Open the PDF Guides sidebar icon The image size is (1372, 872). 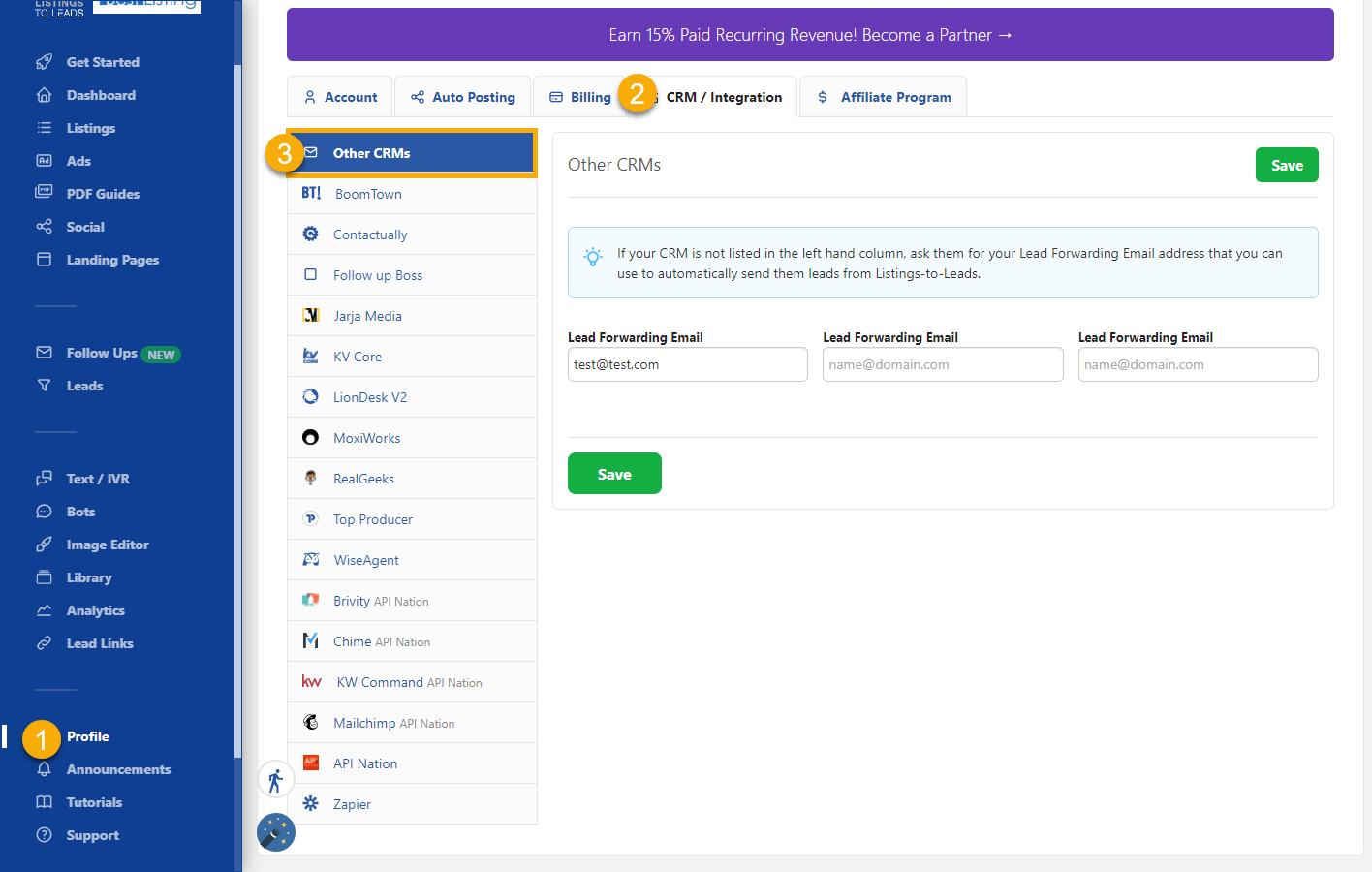[44, 193]
